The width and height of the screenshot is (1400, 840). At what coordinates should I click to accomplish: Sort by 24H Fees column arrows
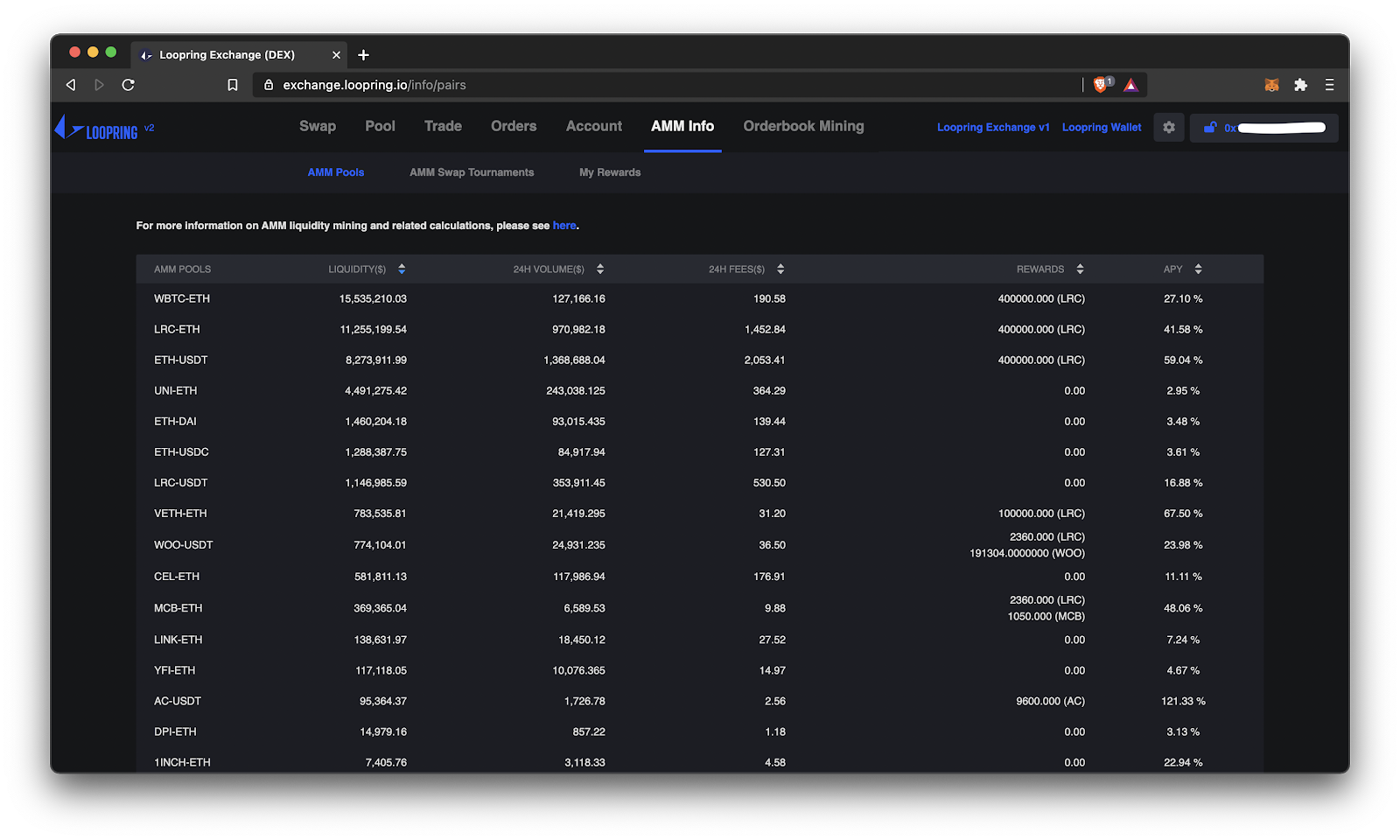click(x=780, y=269)
